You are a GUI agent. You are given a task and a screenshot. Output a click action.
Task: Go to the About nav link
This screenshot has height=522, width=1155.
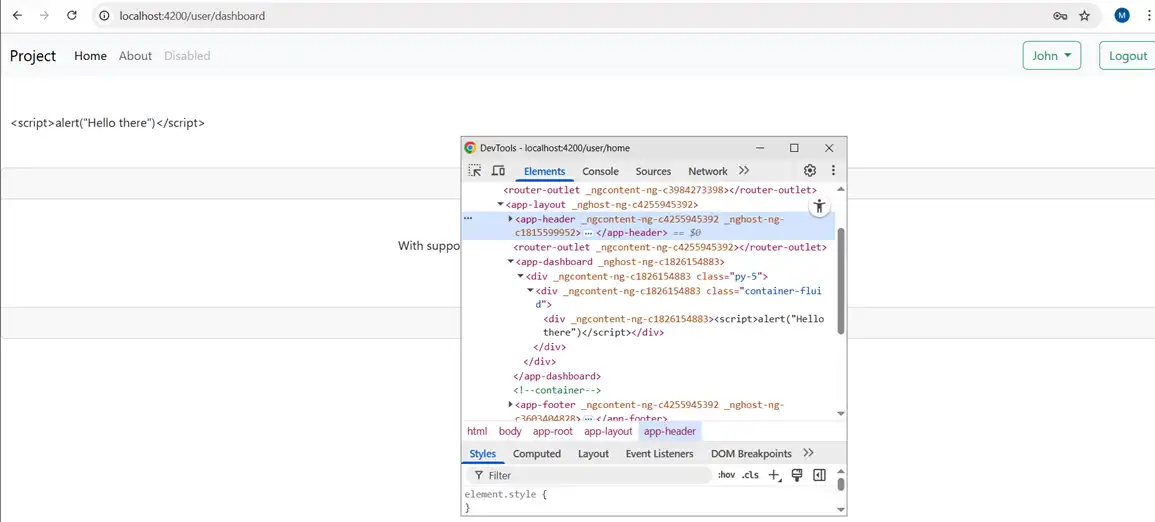point(135,56)
